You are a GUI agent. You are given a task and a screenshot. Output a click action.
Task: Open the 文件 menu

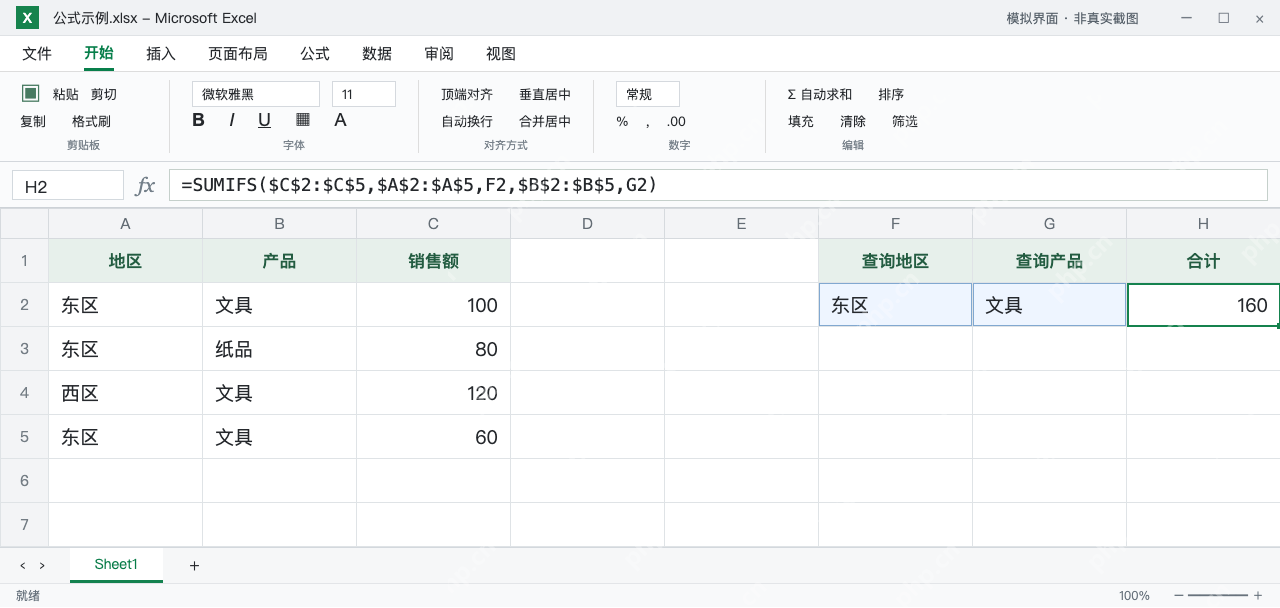(x=37, y=54)
